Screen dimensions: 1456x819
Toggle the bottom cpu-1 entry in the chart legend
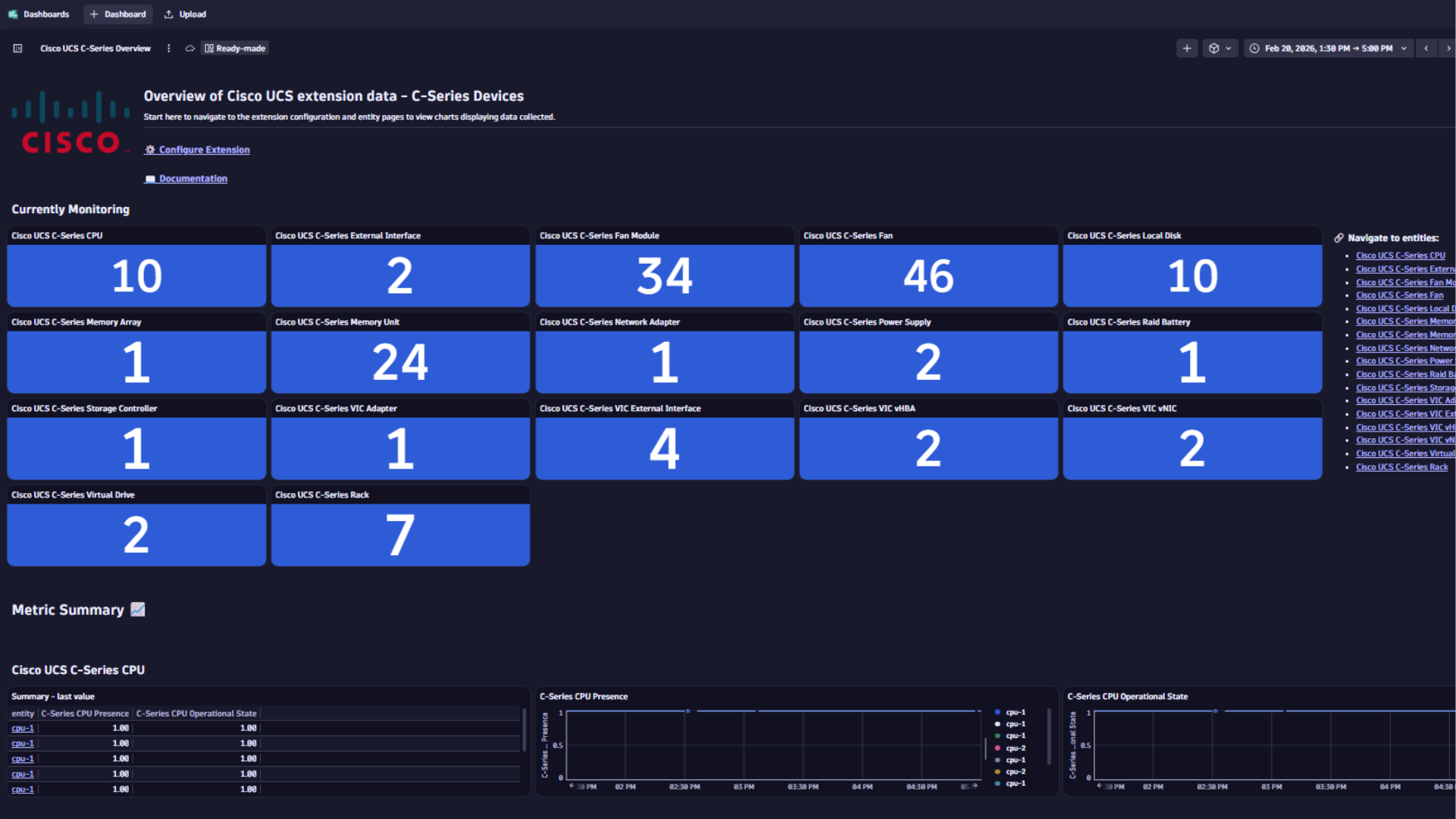(x=1016, y=783)
